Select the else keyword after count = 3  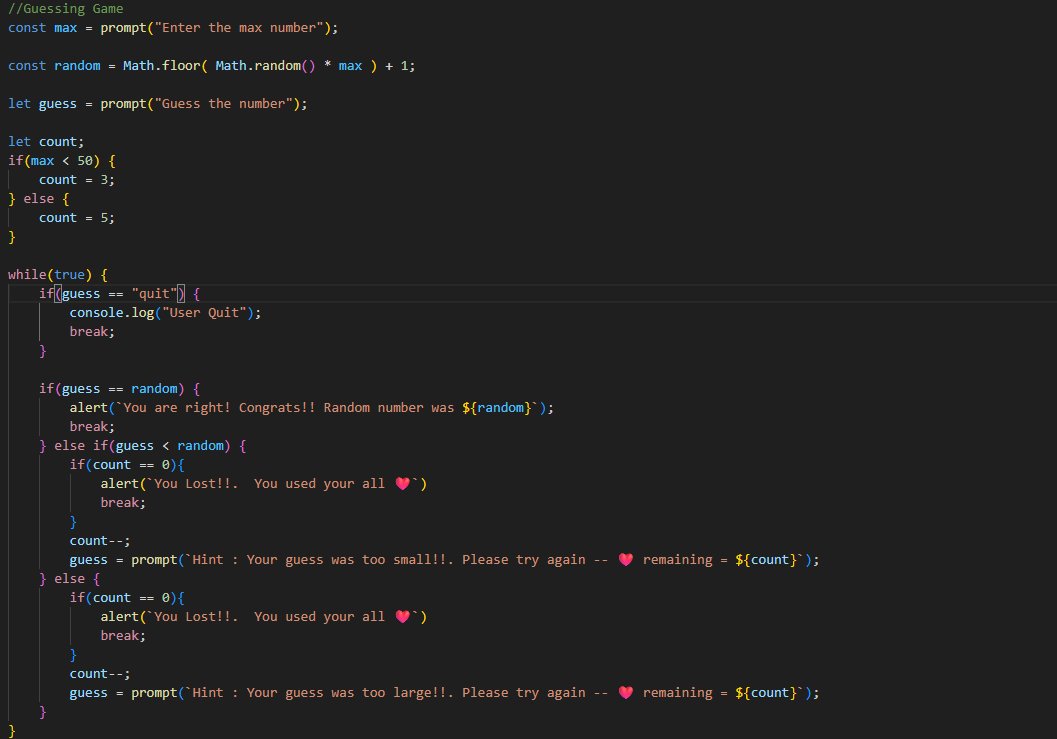click(38, 198)
